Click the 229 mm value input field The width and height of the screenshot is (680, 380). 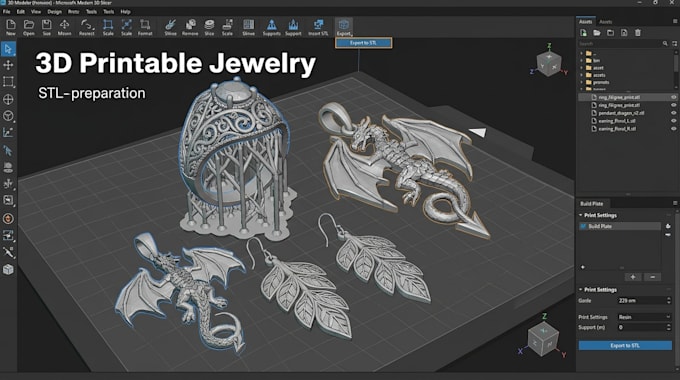point(641,300)
